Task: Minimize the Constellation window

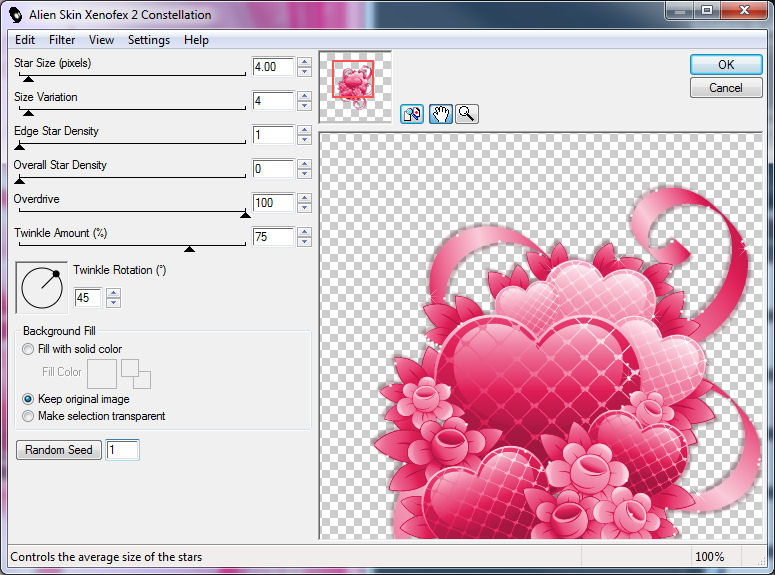Action: (680, 10)
